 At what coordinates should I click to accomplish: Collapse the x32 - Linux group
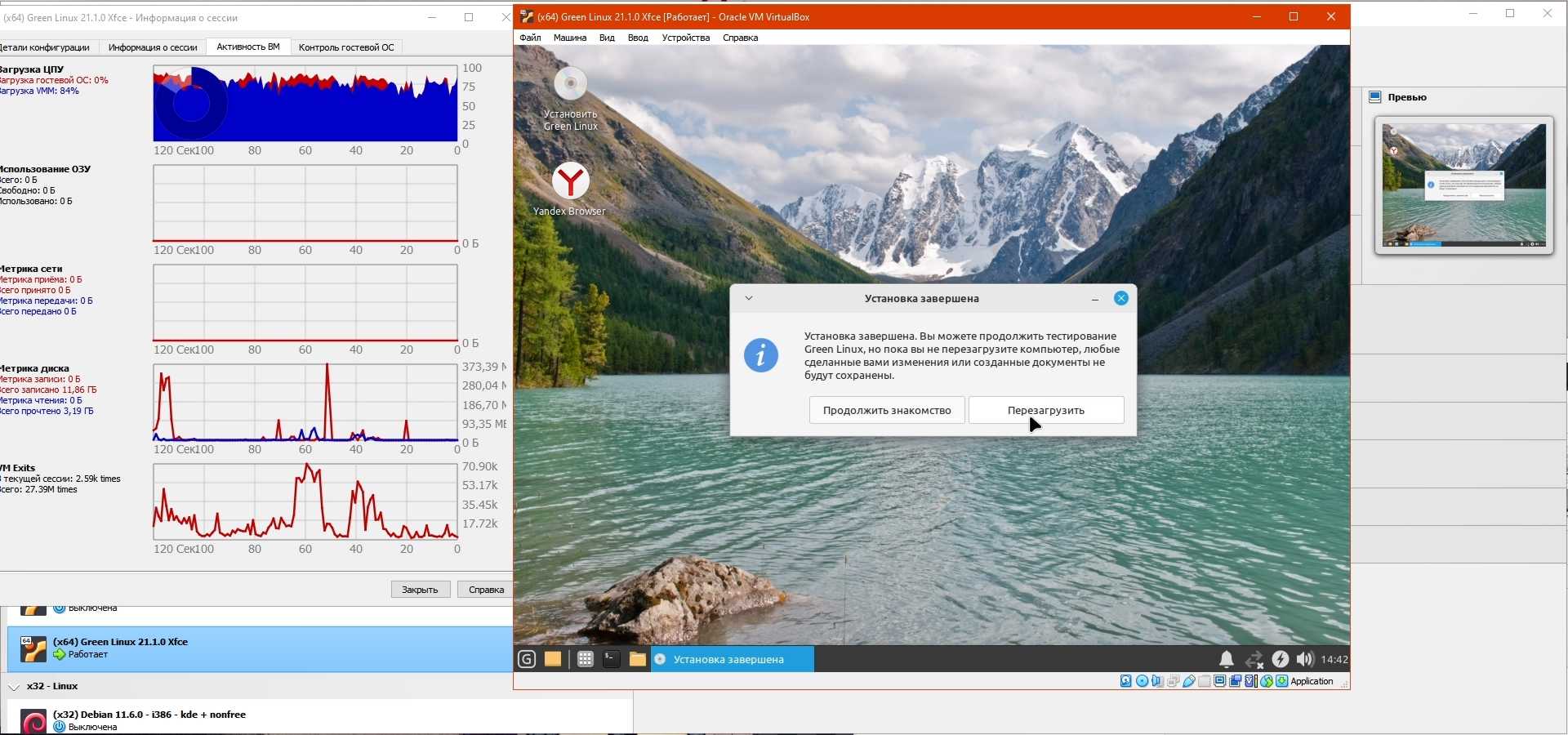(x=14, y=687)
